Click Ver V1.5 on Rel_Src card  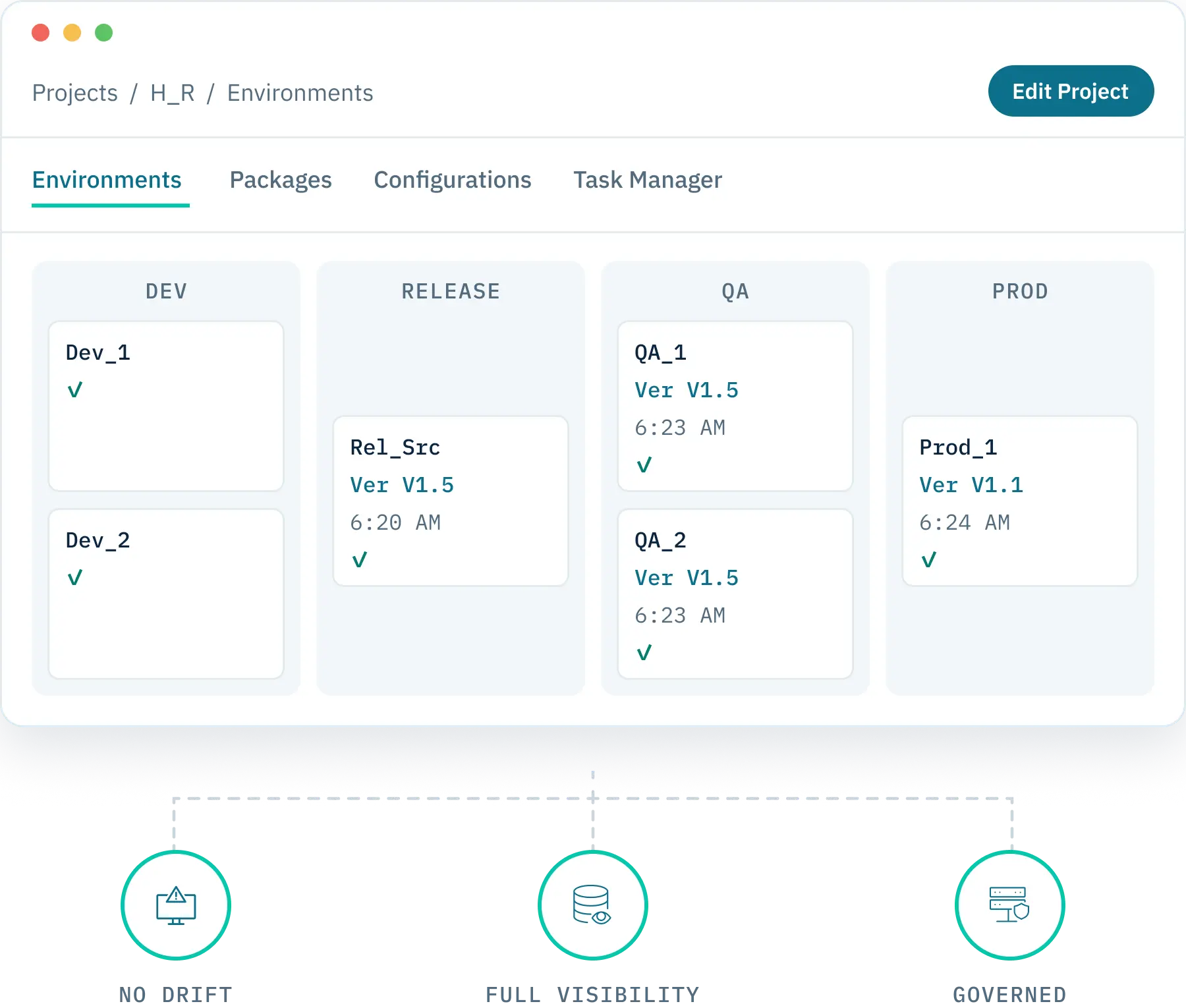pyautogui.click(x=402, y=485)
